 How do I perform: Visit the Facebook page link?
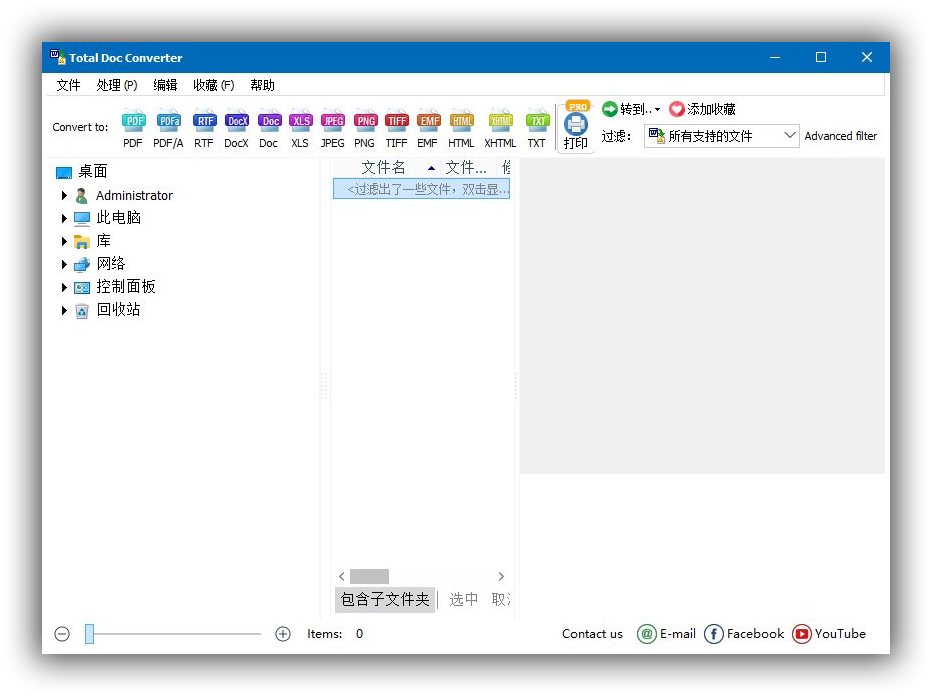744,634
